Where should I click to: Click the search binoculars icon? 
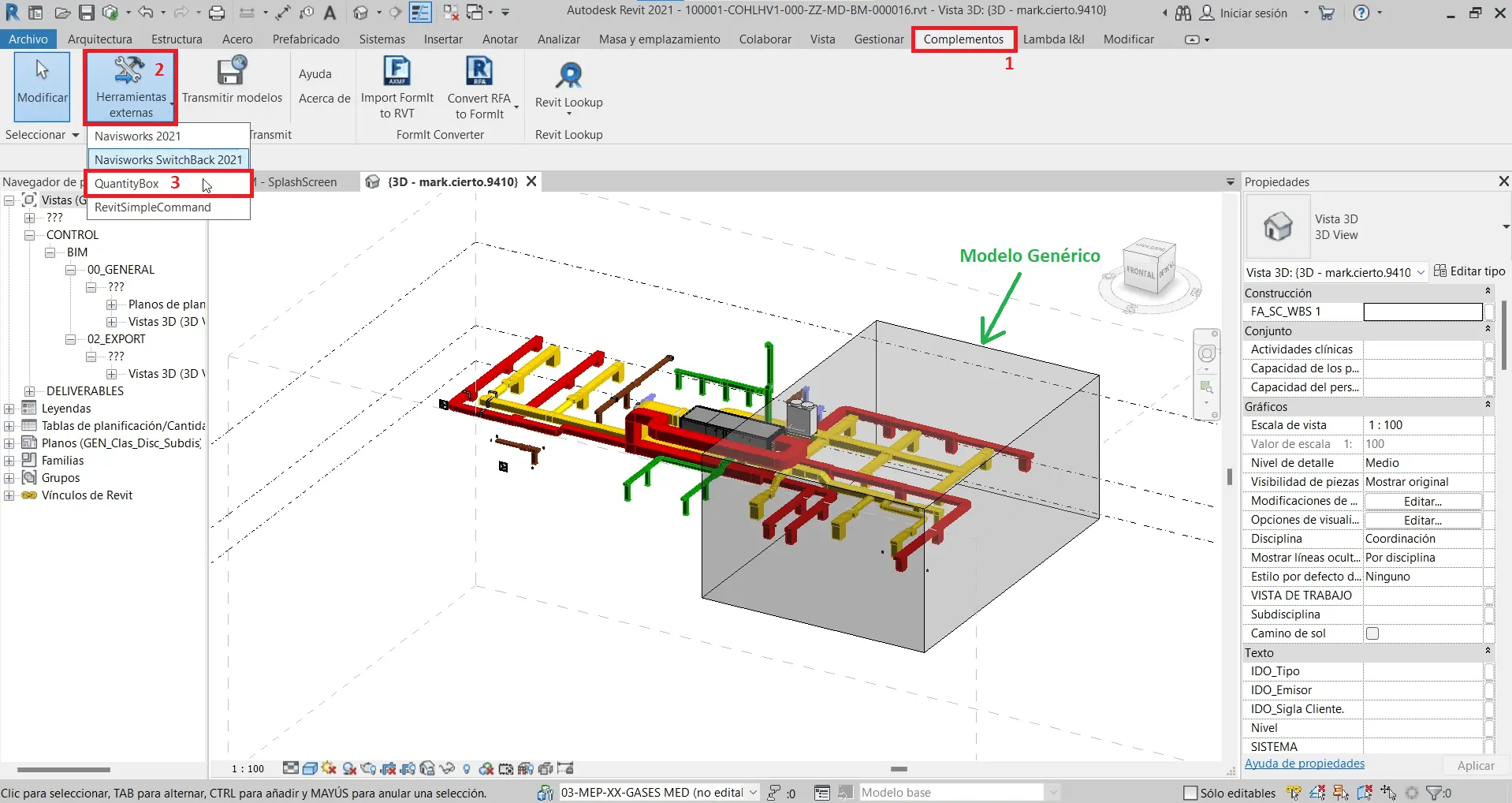(x=1182, y=13)
